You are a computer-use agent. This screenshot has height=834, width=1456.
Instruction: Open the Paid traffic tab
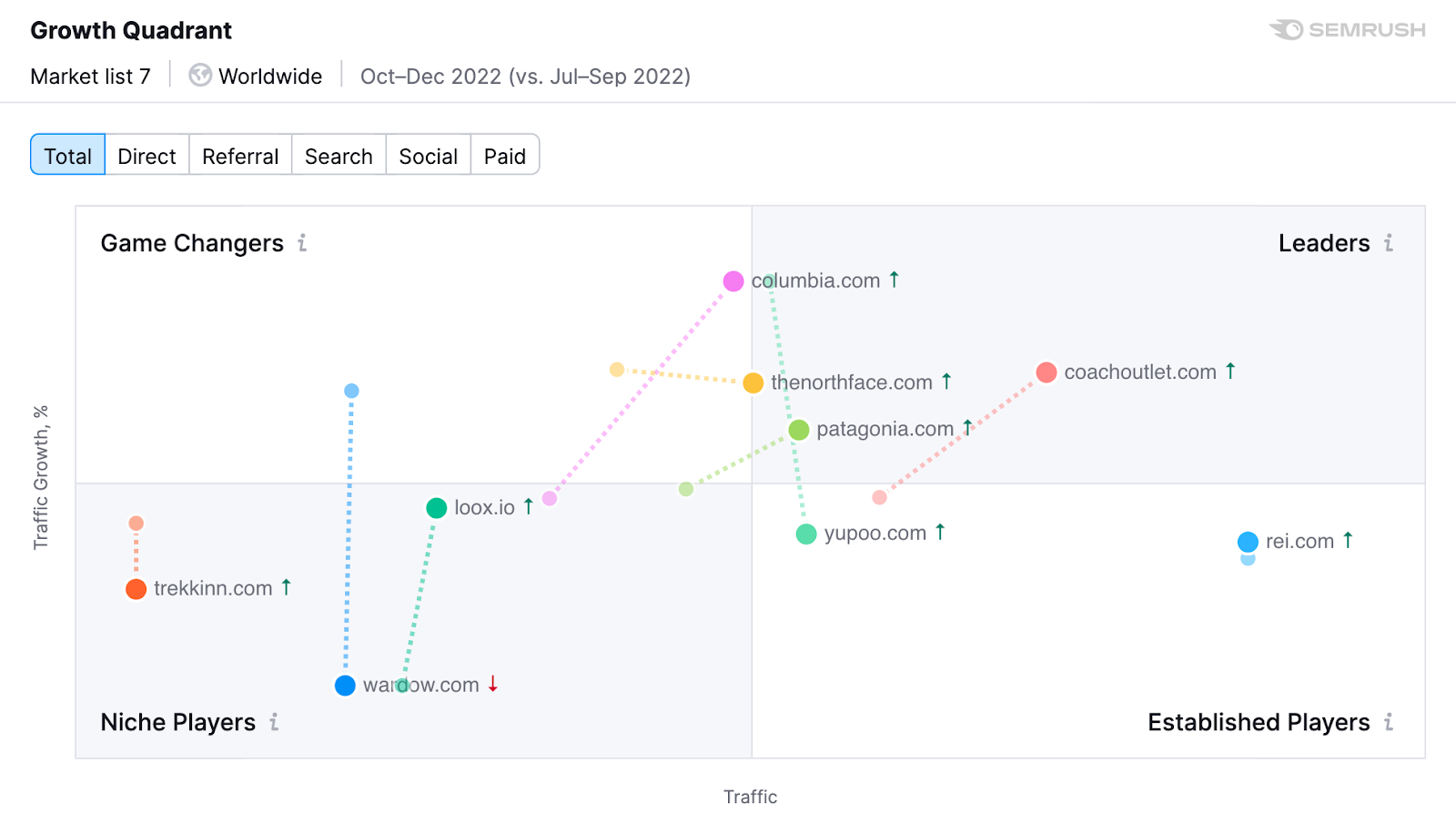coord(505,155)
